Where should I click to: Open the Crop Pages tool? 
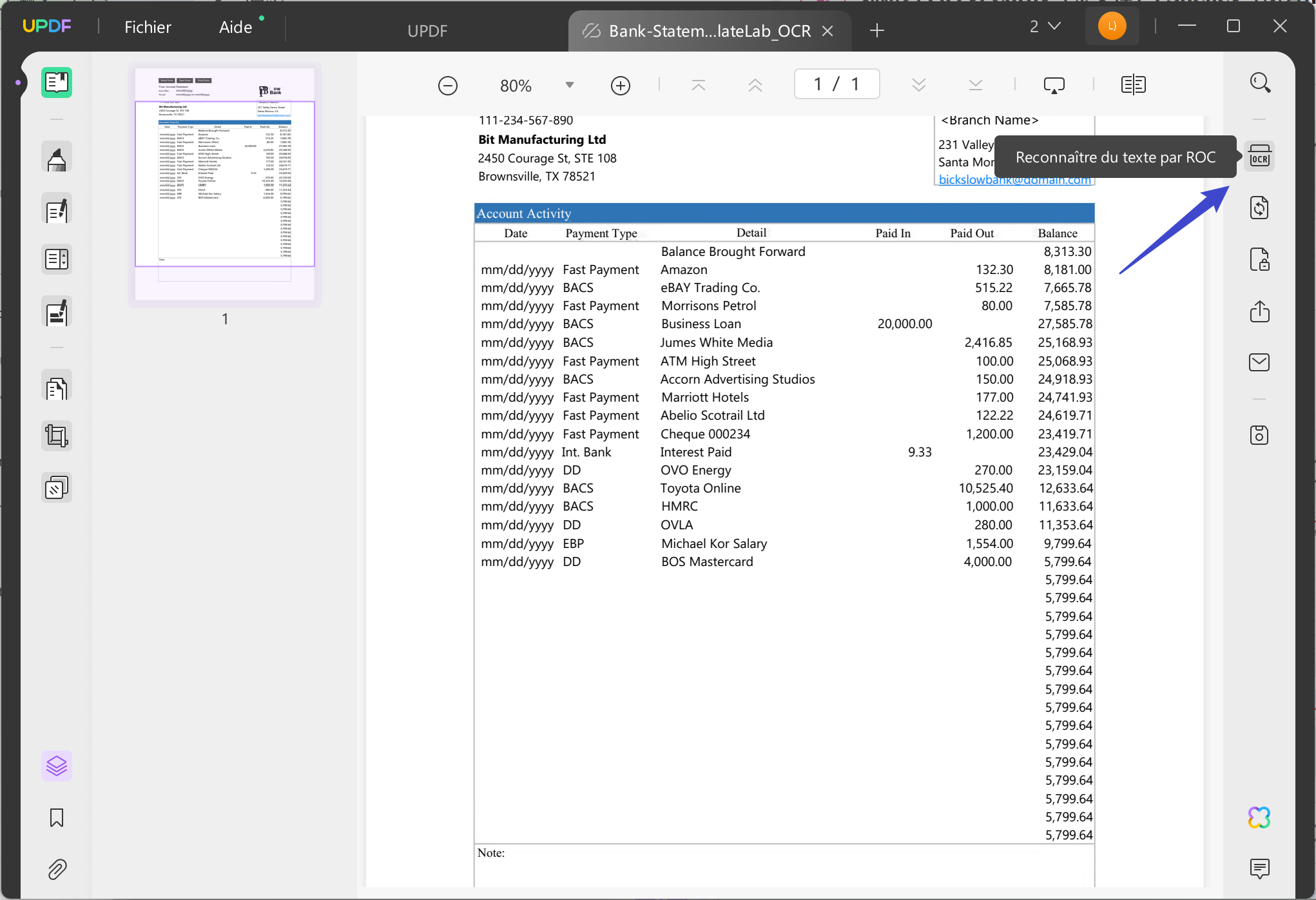click(57, 436)
